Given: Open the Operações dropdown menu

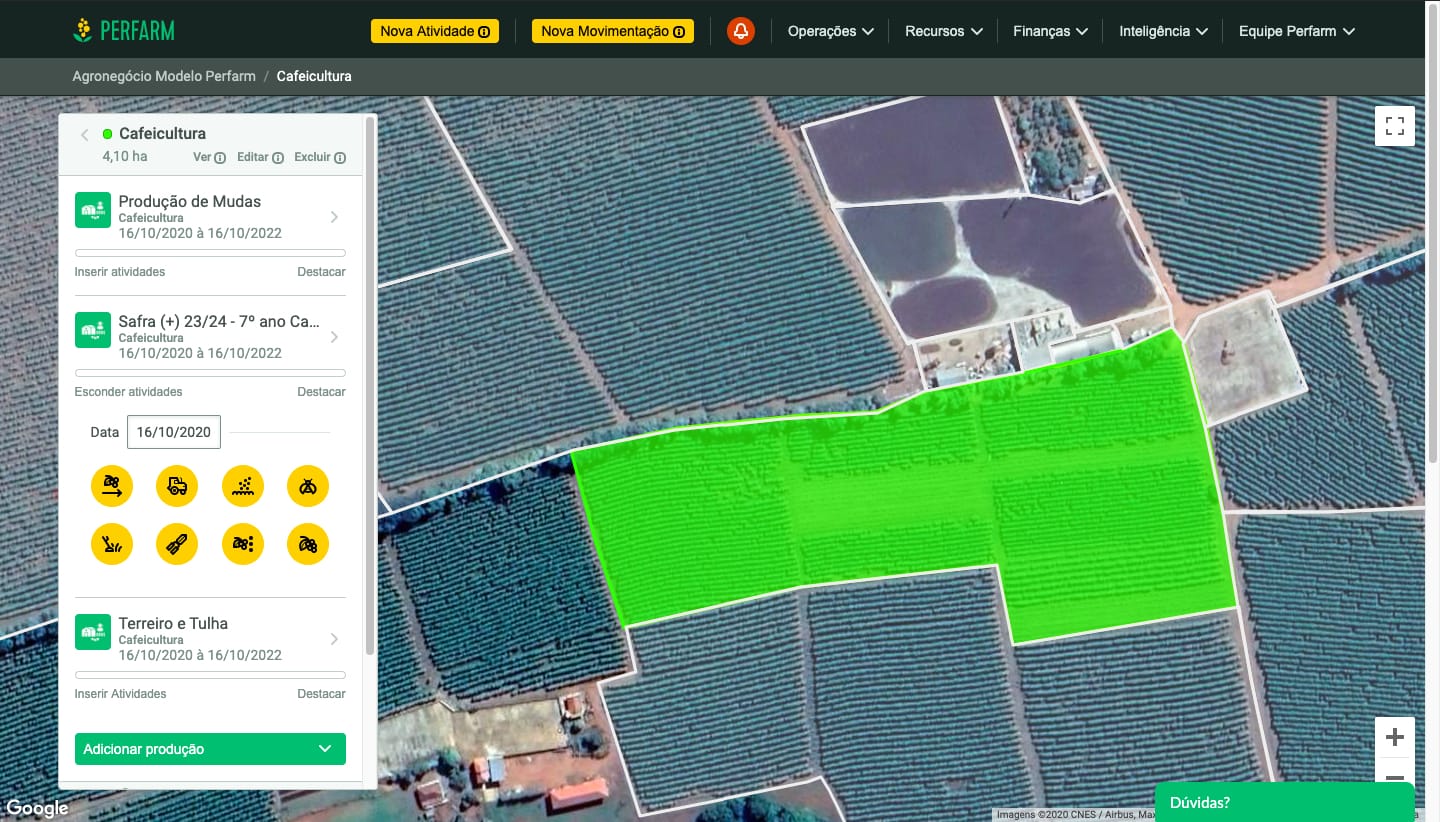Looking at the screenshot, I should click(830, 31).
